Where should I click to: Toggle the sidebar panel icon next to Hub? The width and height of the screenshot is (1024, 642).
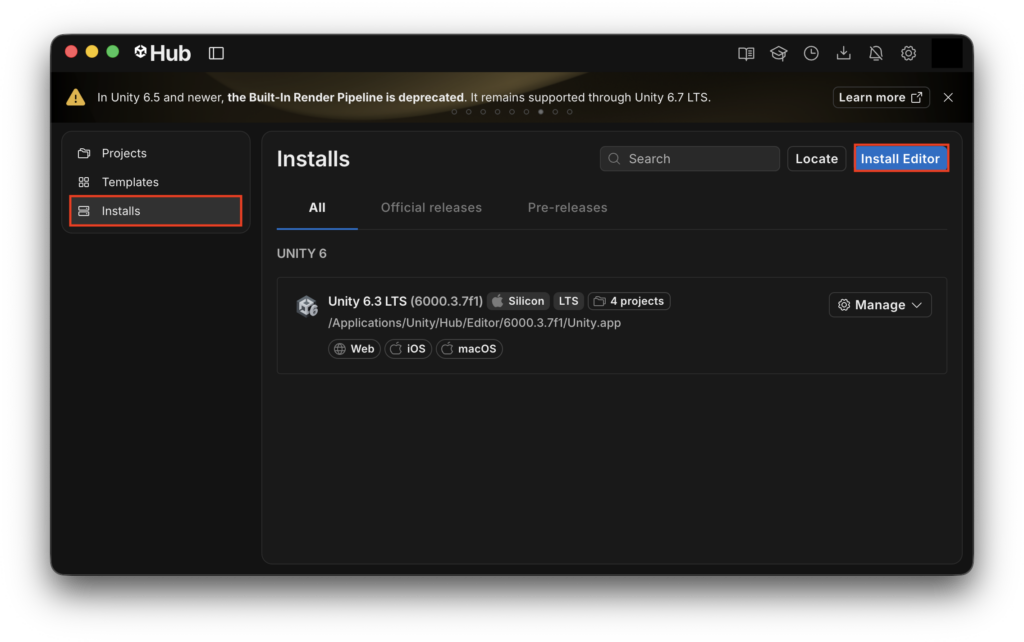[216, 53]
